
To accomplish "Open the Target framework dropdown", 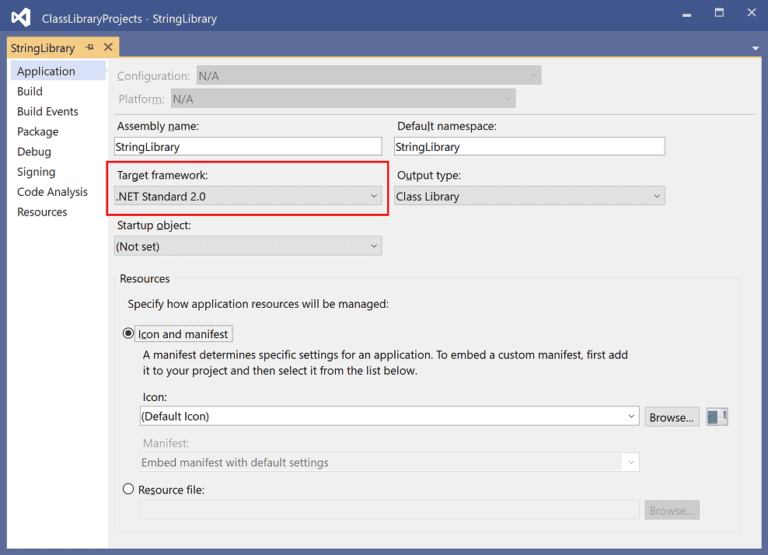I will (247, 197).
